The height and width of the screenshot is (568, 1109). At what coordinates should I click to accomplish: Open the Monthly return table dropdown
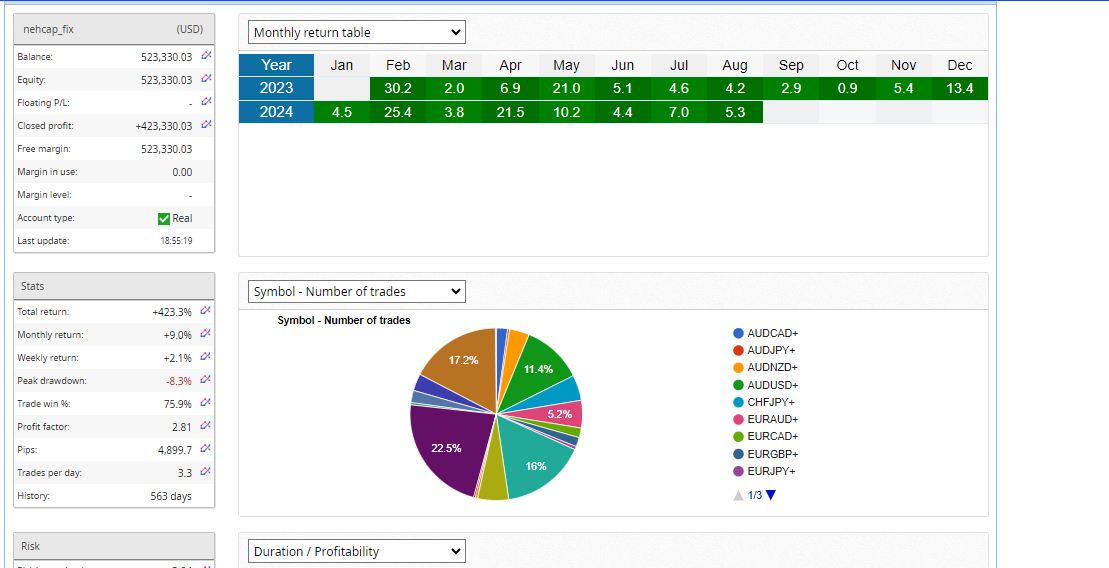coord(356,33)
